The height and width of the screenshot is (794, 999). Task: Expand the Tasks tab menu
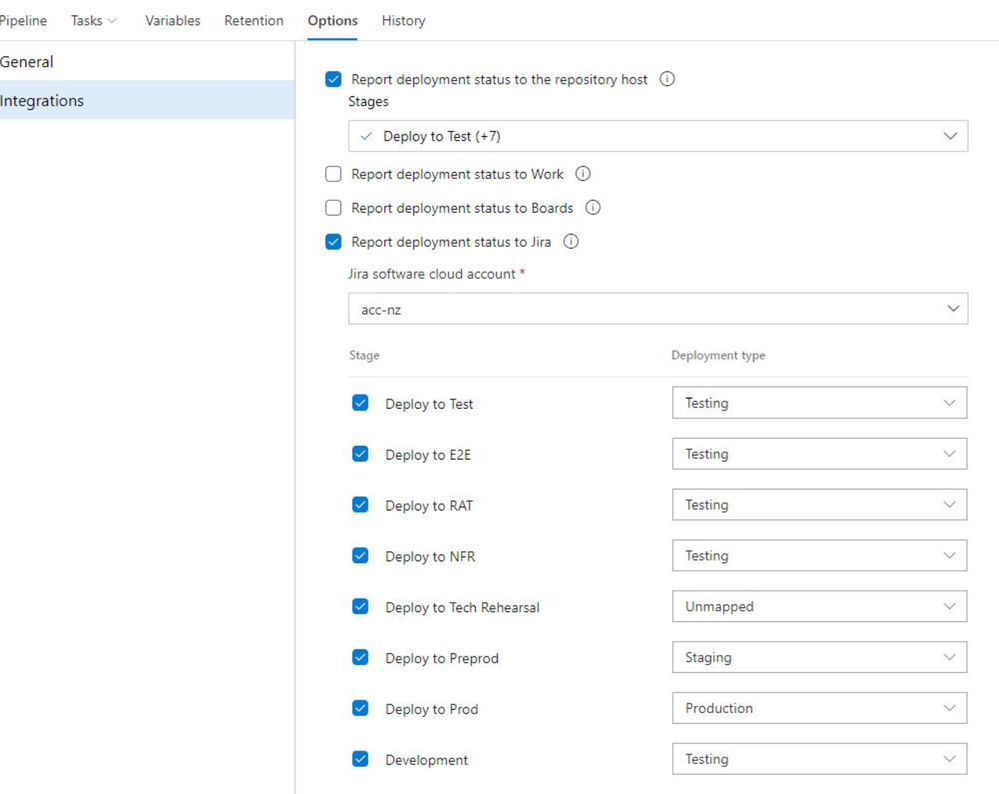(93, 20)
